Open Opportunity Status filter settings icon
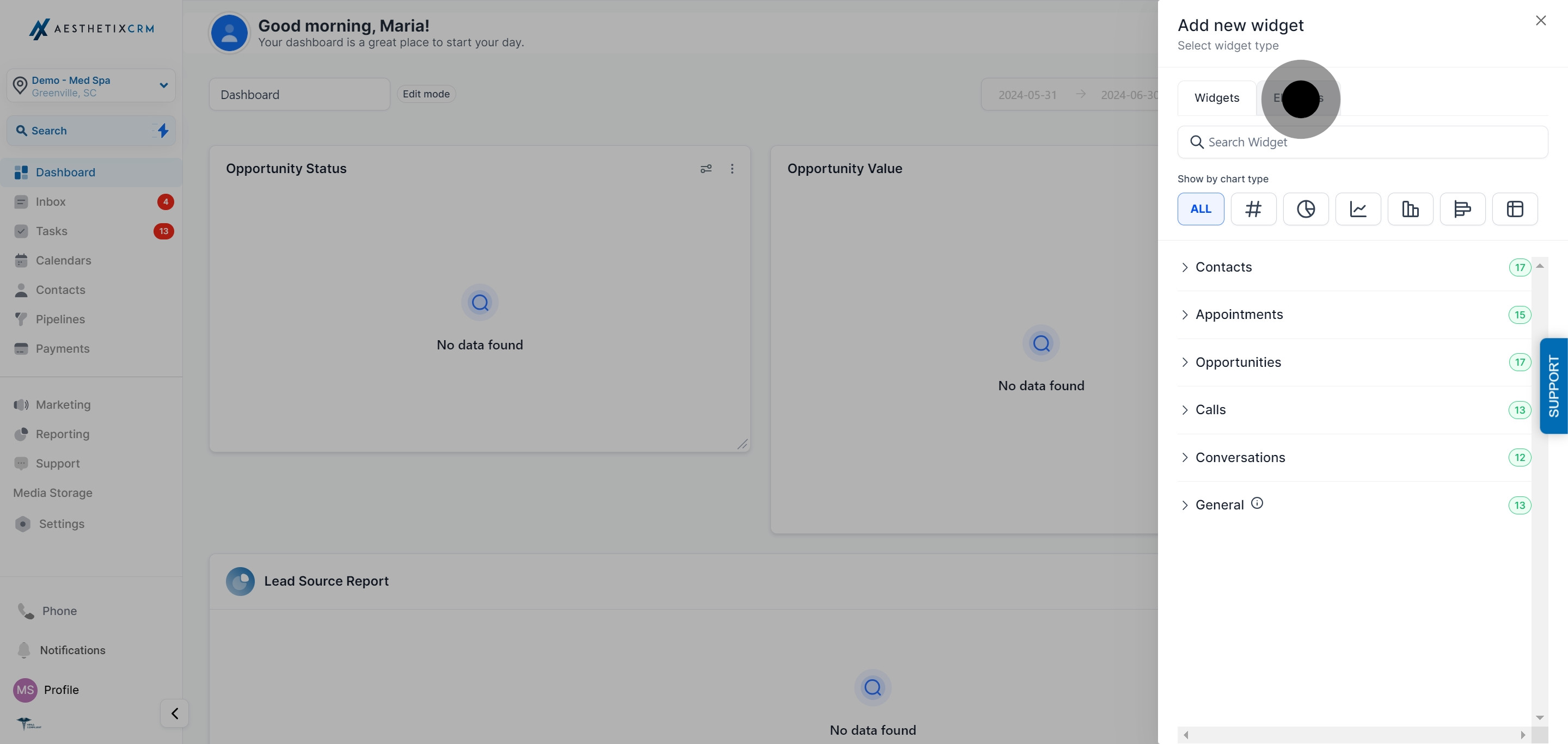The height and width of the screenshot is (744, 1568). [x=706, y=169]
